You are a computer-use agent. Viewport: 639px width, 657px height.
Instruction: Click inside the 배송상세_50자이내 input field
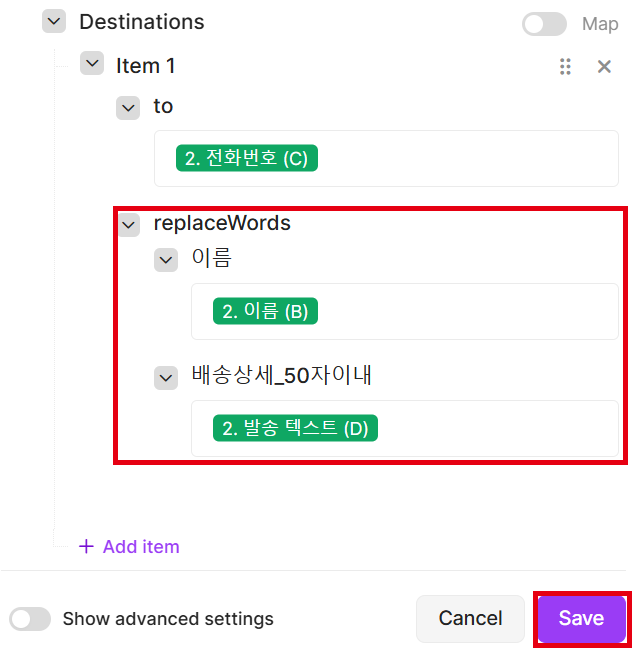405,428
